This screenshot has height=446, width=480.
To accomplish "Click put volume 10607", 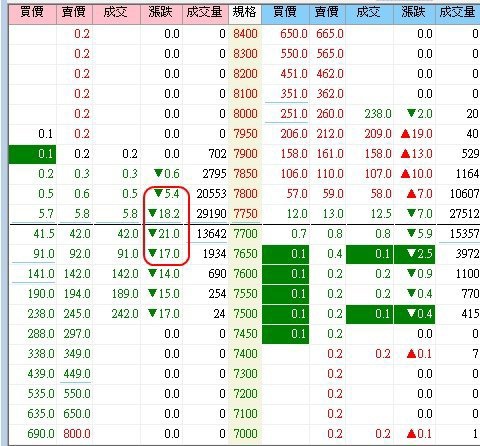I will 464,194.
